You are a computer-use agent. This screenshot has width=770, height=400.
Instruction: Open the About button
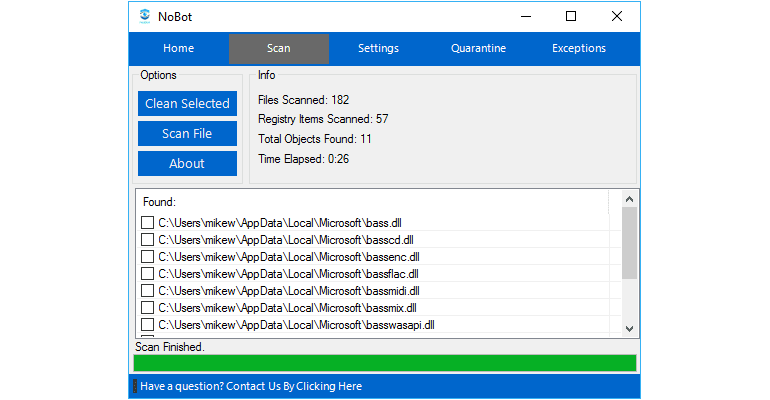[x=187, y=163]
